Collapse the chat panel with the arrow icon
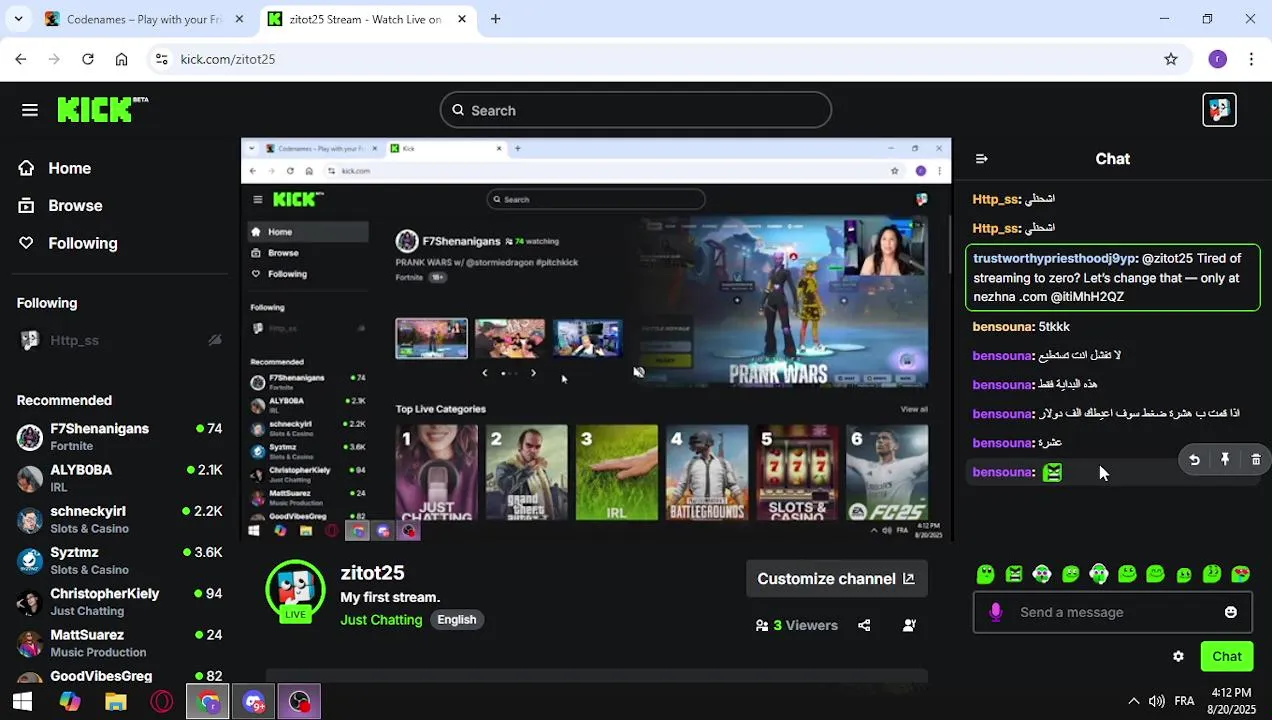Image resolution: width=1272 pixels, height=720 pixels. (981, 159)
